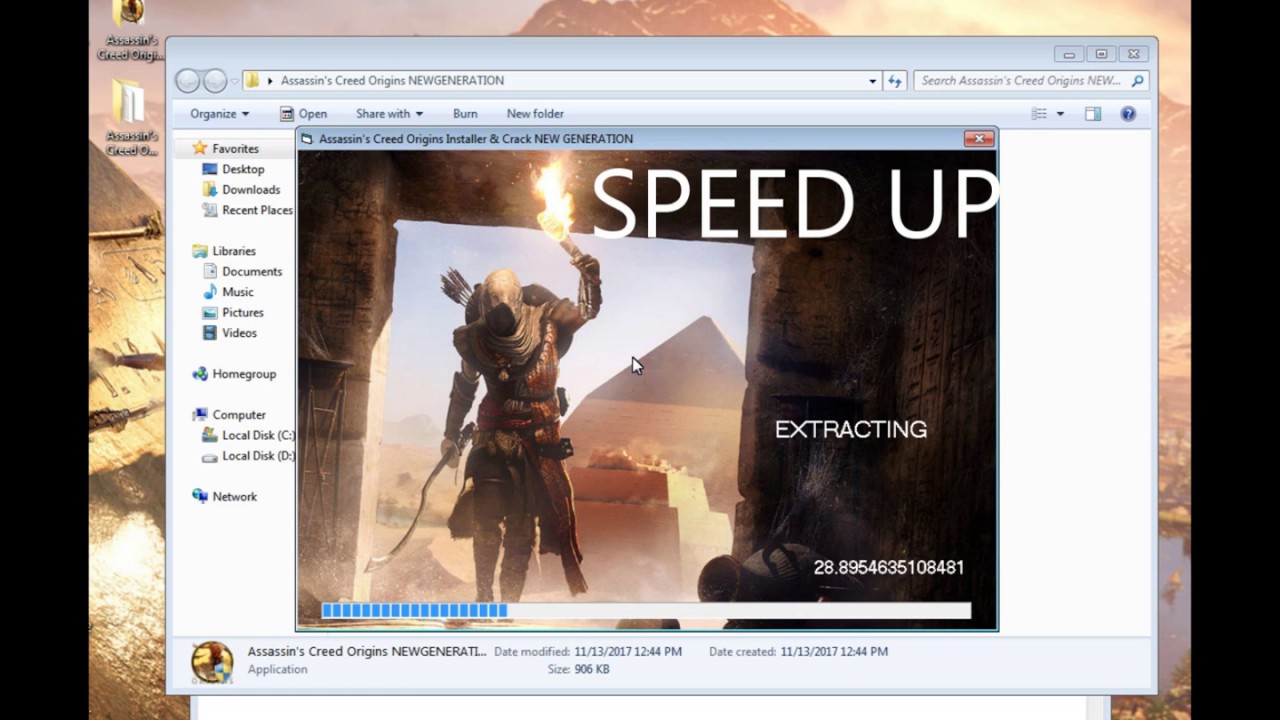Click the Forward navigation arrow in Explorer
This screenshot has width=1280, height=720.
click(x=215, y=81)
